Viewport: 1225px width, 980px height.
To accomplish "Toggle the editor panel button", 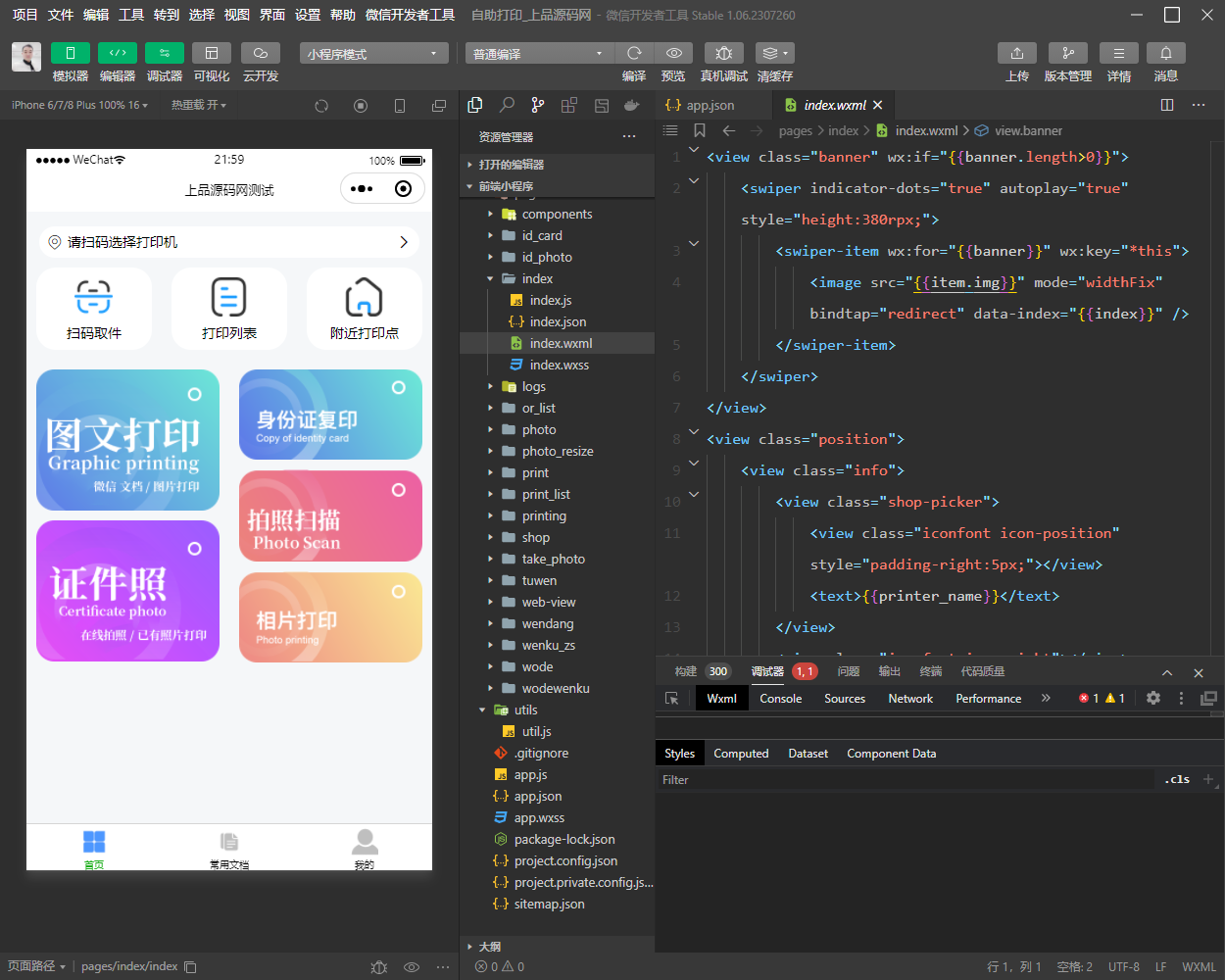I will 118,53.
